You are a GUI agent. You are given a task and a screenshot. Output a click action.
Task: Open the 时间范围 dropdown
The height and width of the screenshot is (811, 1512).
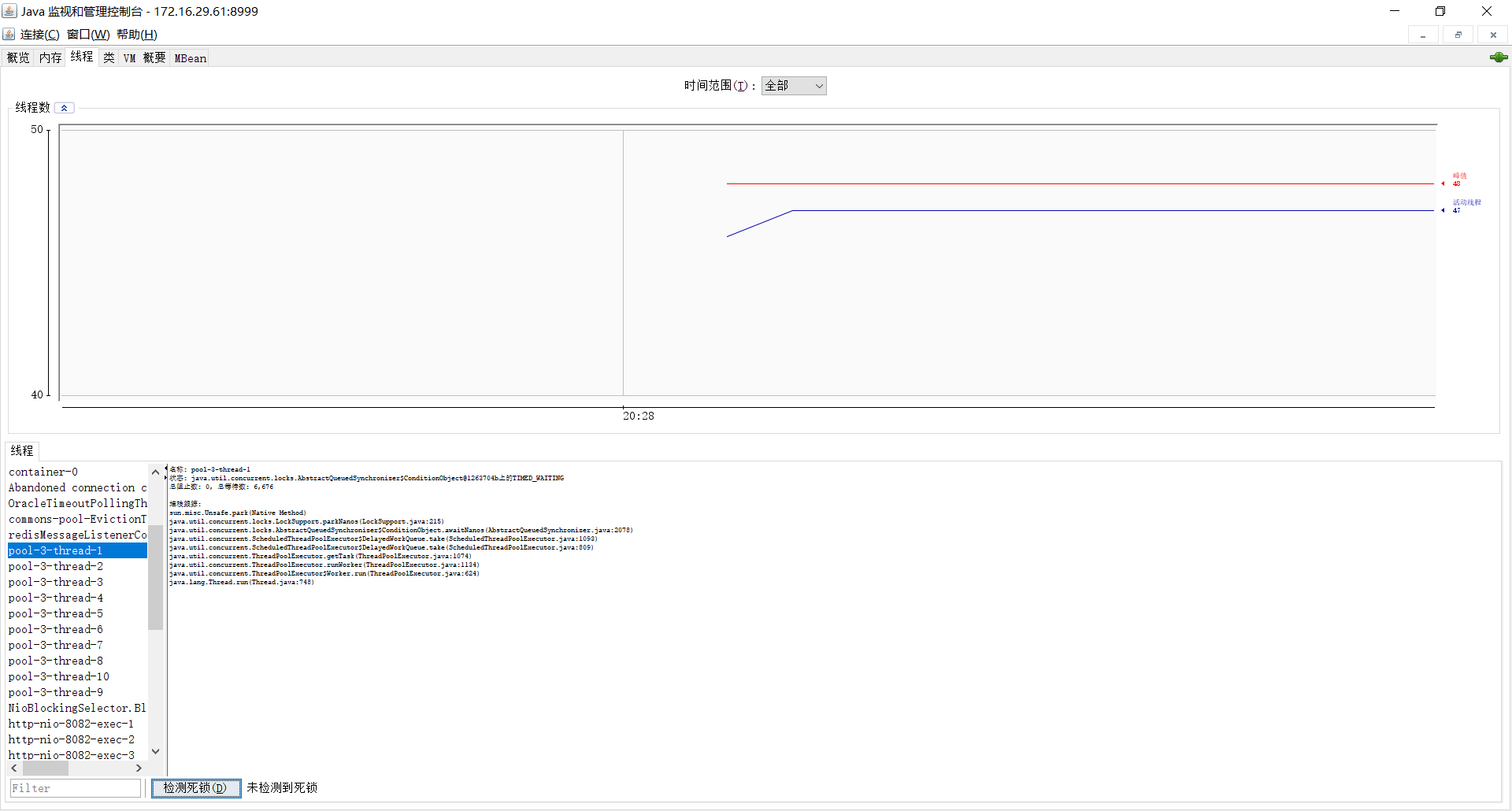tap(794, 86)
